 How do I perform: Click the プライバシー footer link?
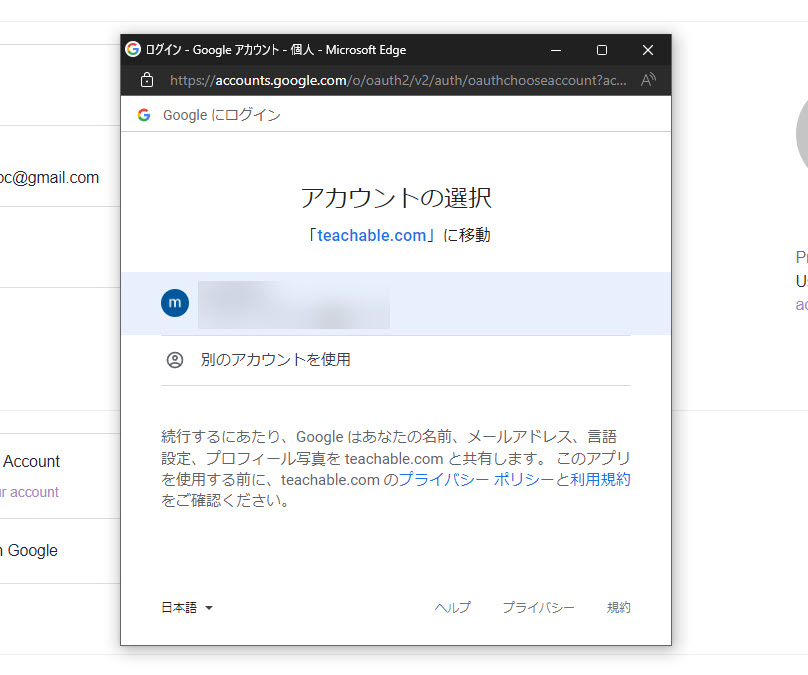click(538, 608)
